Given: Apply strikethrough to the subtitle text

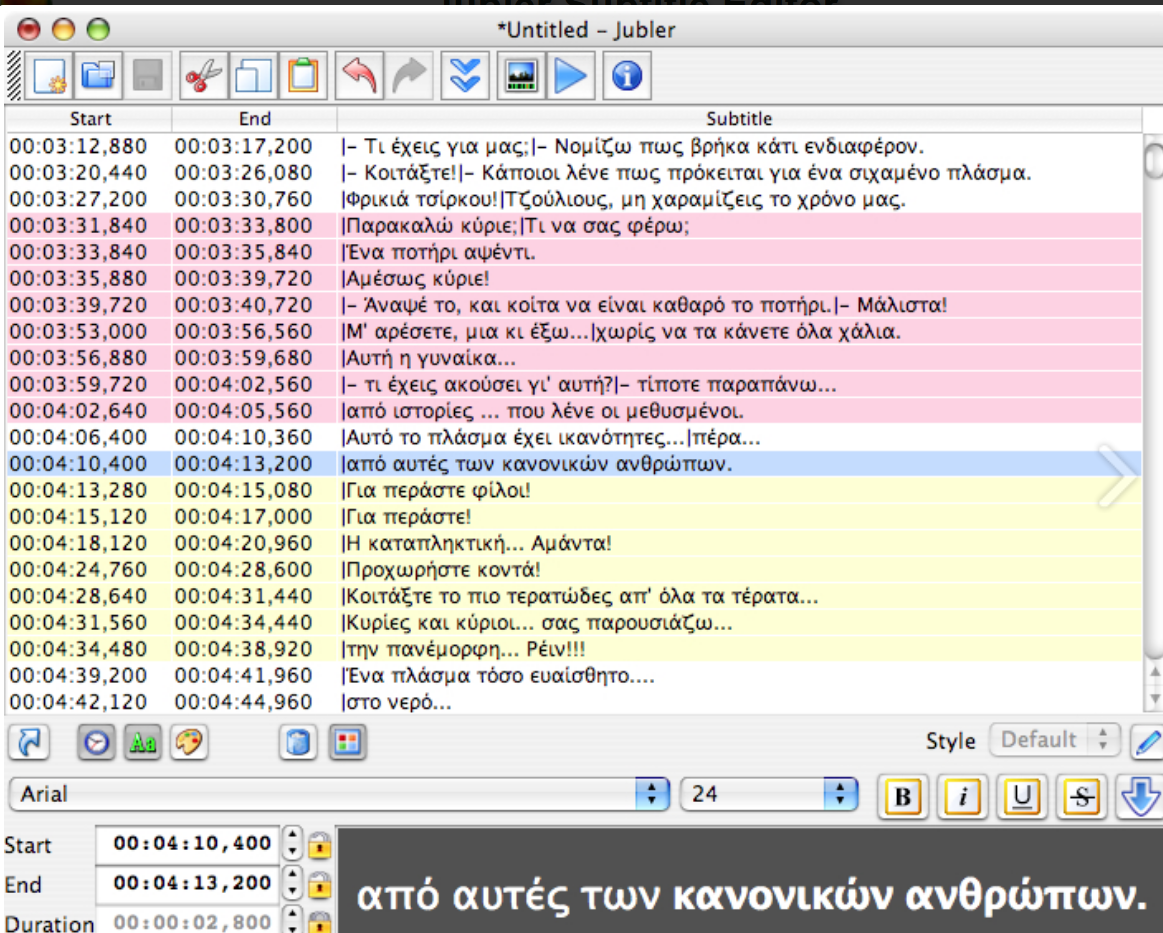Looking at the screenshot, I should coord(1080,797).
